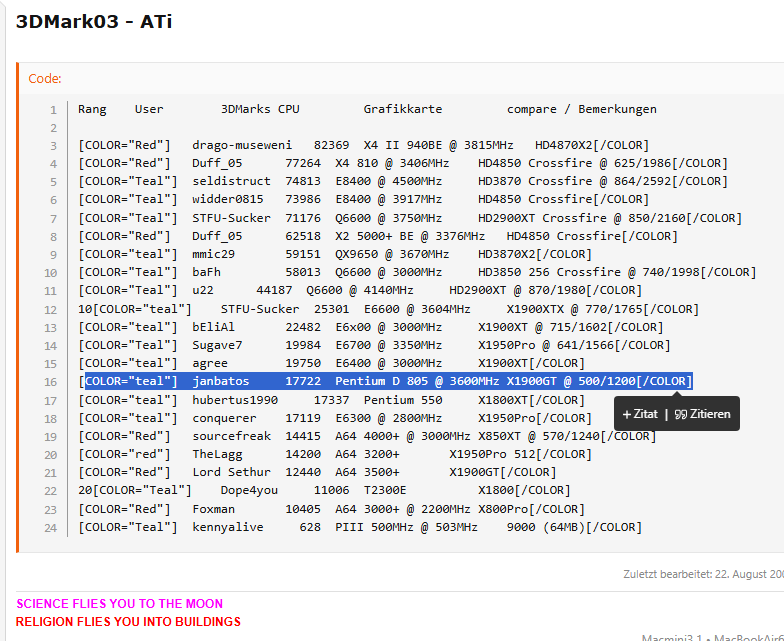Click the 'SCIENCE FLIES YOU TO THE MOON' signature
784x641 pixels.
coord(120,604)
